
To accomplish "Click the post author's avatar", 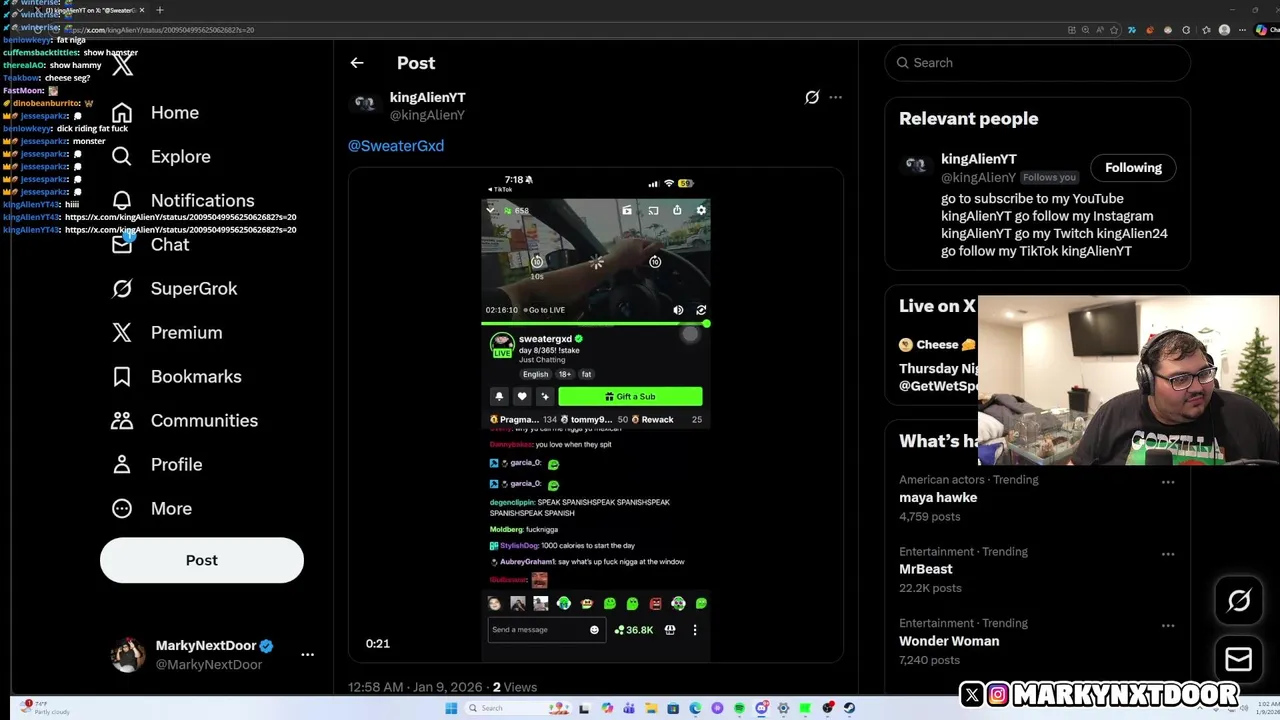I will point(365,103).
